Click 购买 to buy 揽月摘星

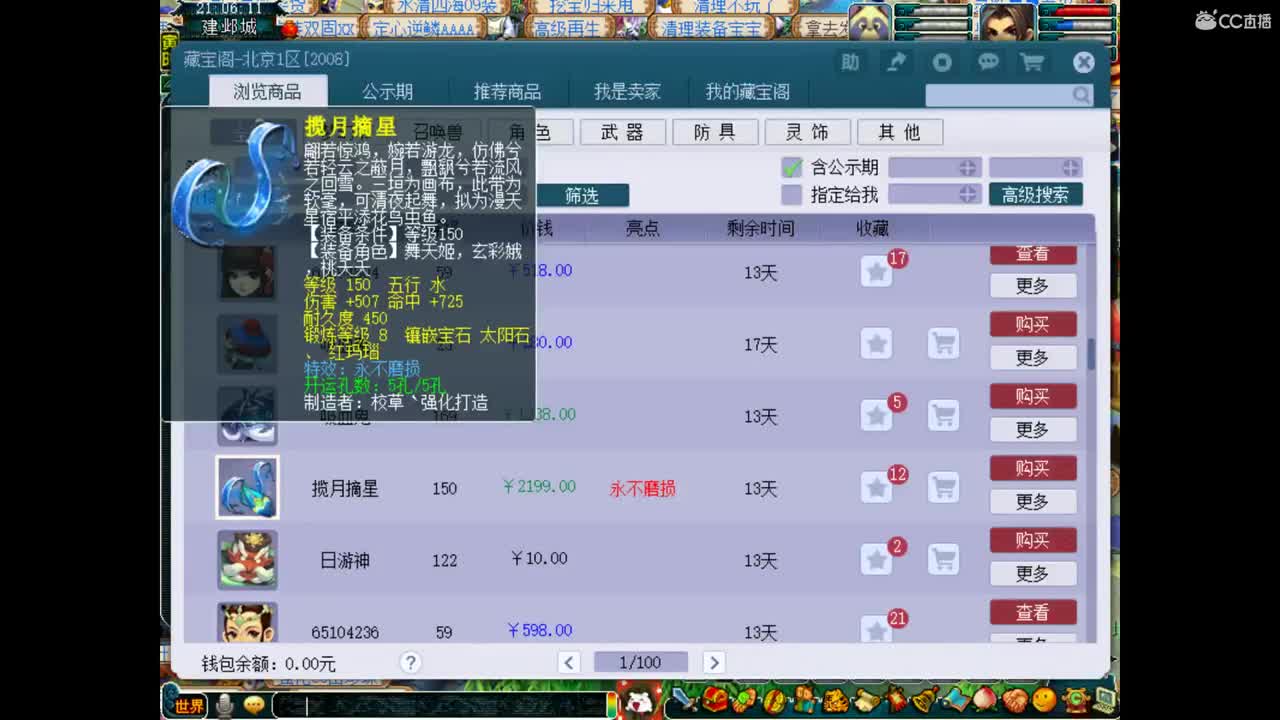click(1033, 468)
